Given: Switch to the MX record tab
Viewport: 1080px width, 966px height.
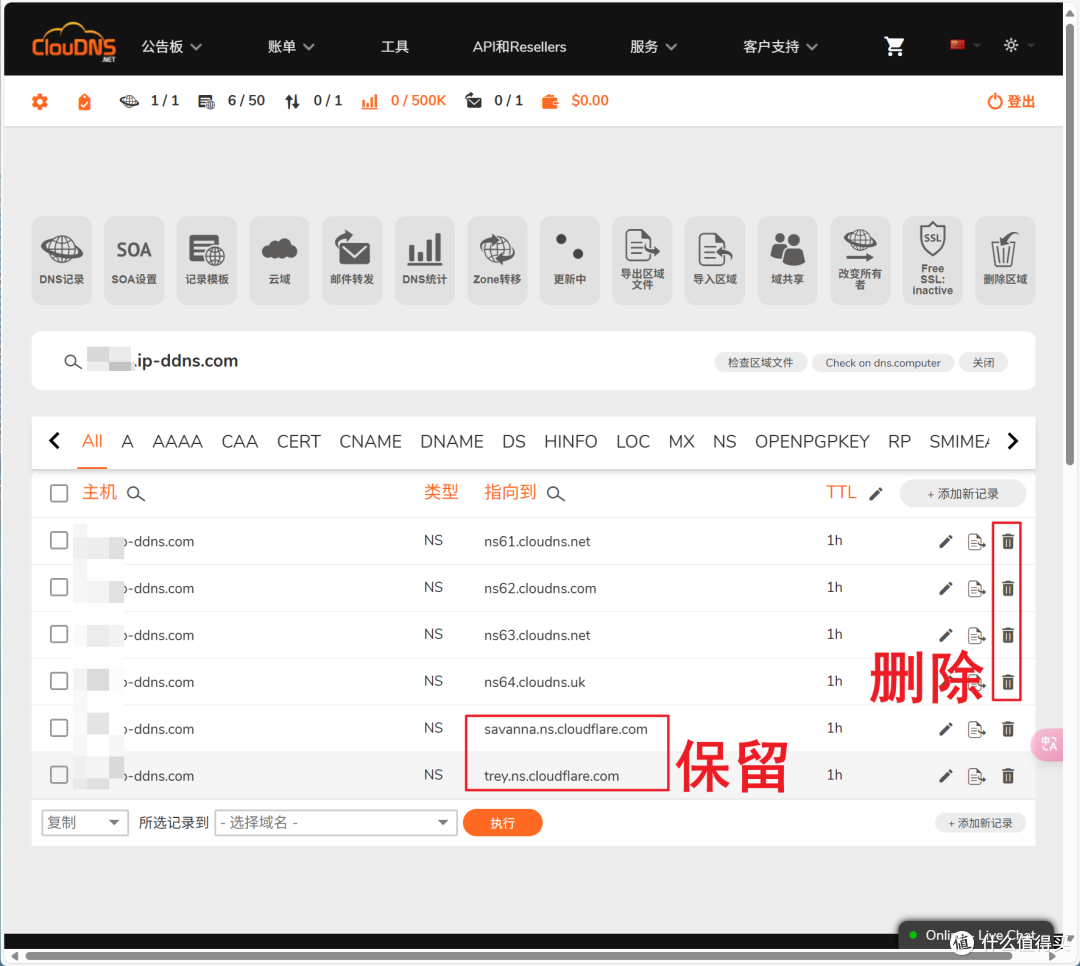Looking at the screenshot, I should pyautogui.click(x=681, y=442).
